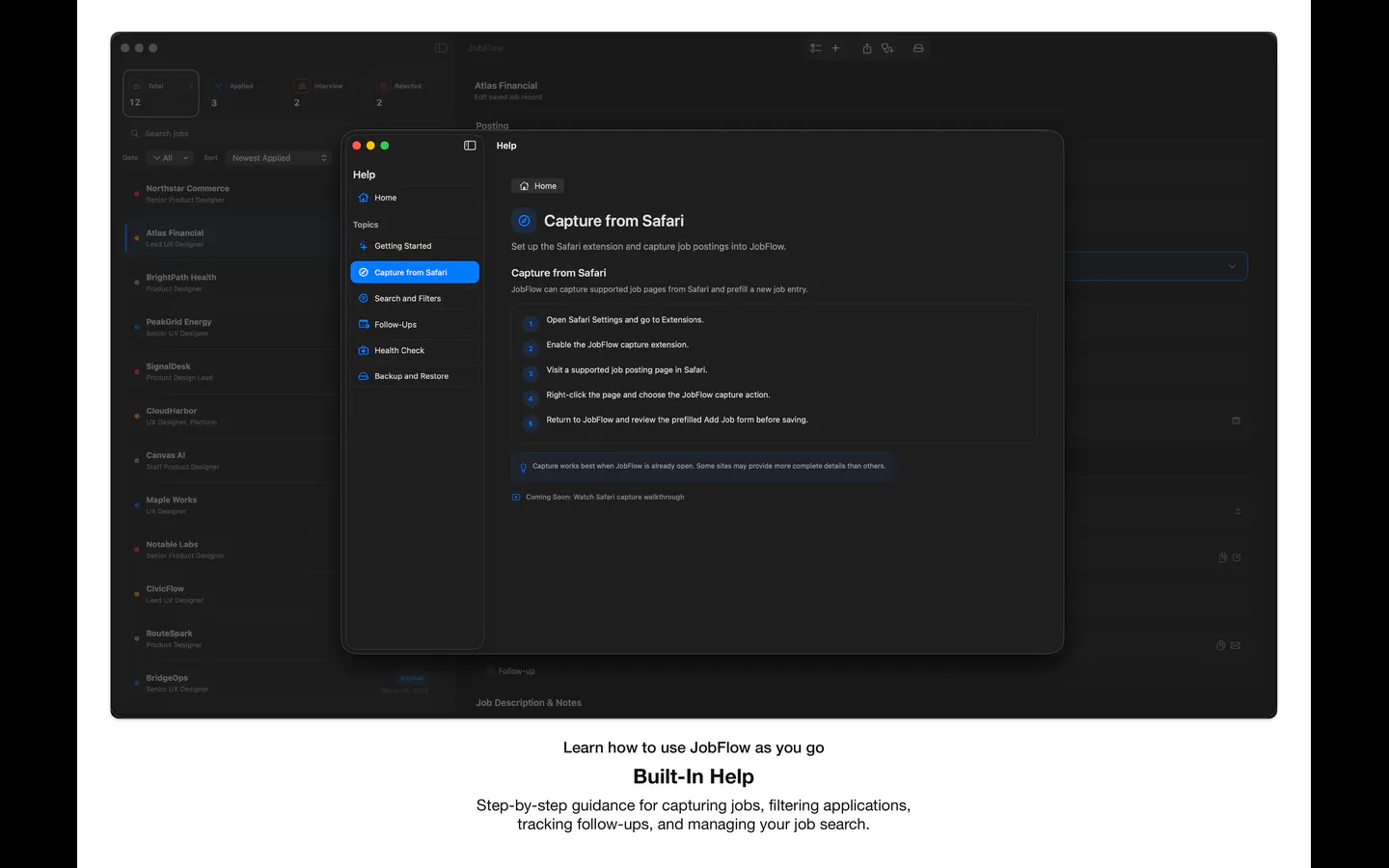Click the calendar icon in JobFlow detail pane
Image resolution: width=1389 pixels, height=868 pixels.
point(1236,420)
